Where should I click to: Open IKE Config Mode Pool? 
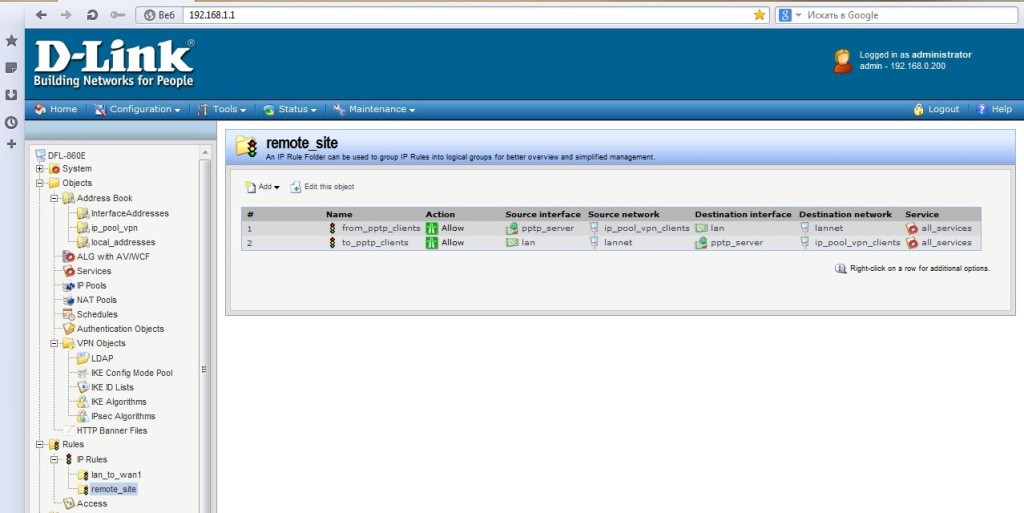132,373
